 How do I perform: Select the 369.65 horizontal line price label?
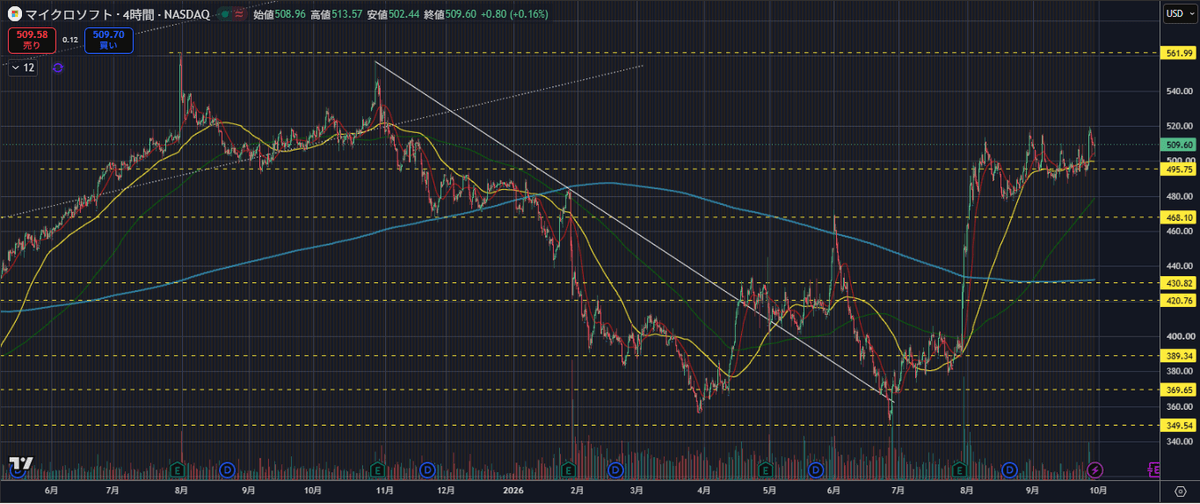pyautogui.click(x=1176, y=390)
